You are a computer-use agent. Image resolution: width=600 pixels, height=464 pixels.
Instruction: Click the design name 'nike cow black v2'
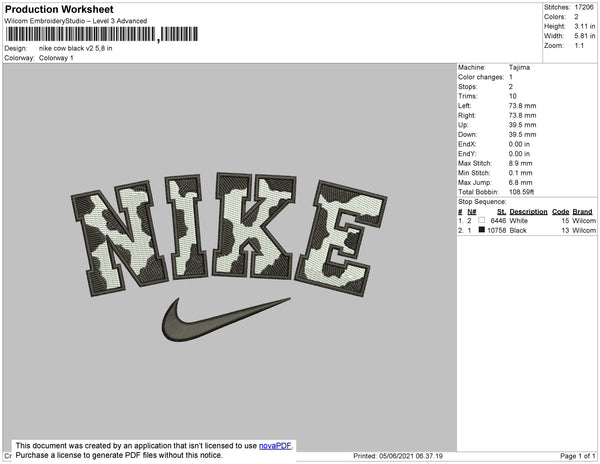[x=82, y=48]
